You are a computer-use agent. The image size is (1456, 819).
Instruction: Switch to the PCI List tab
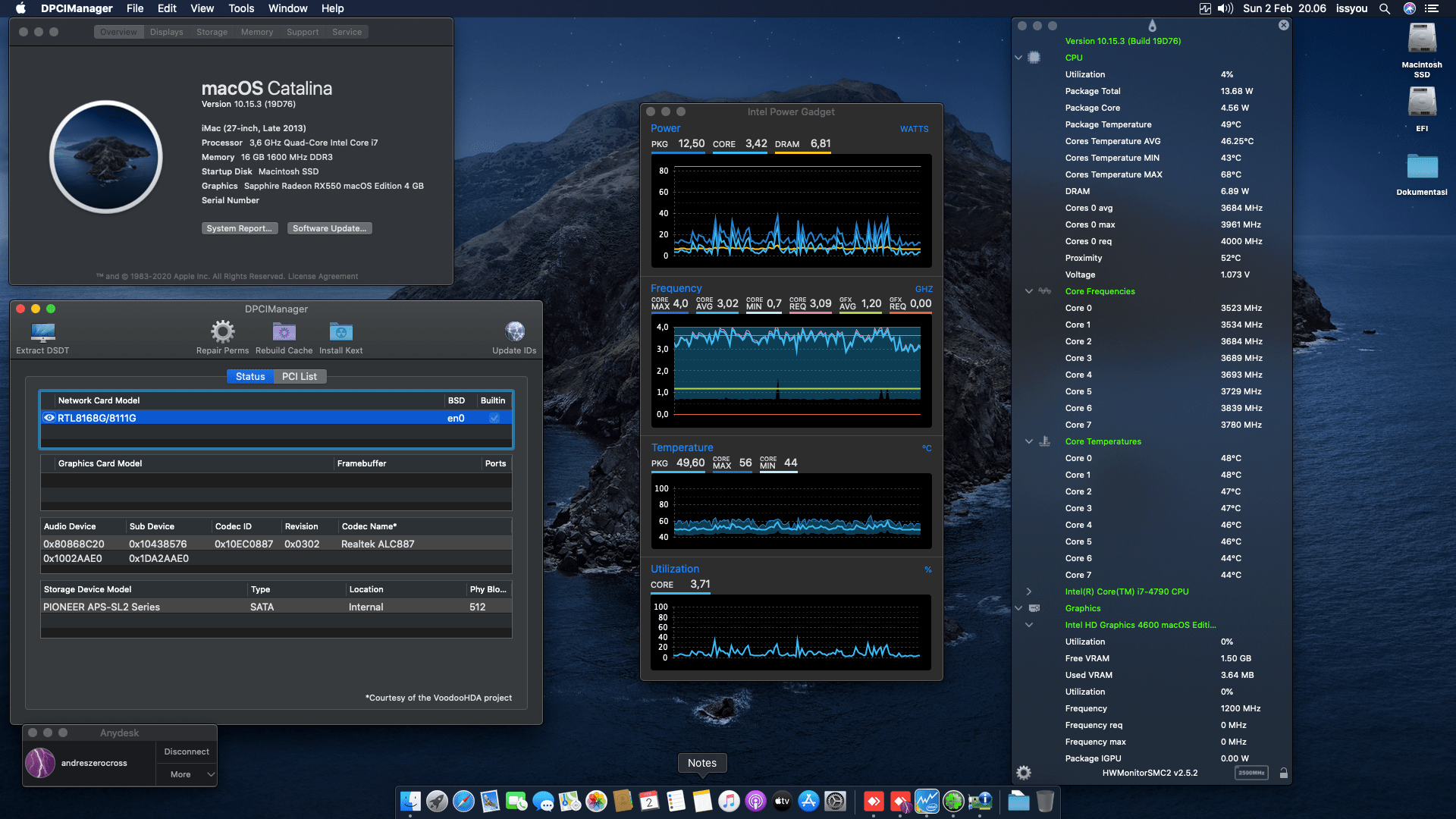300,376
